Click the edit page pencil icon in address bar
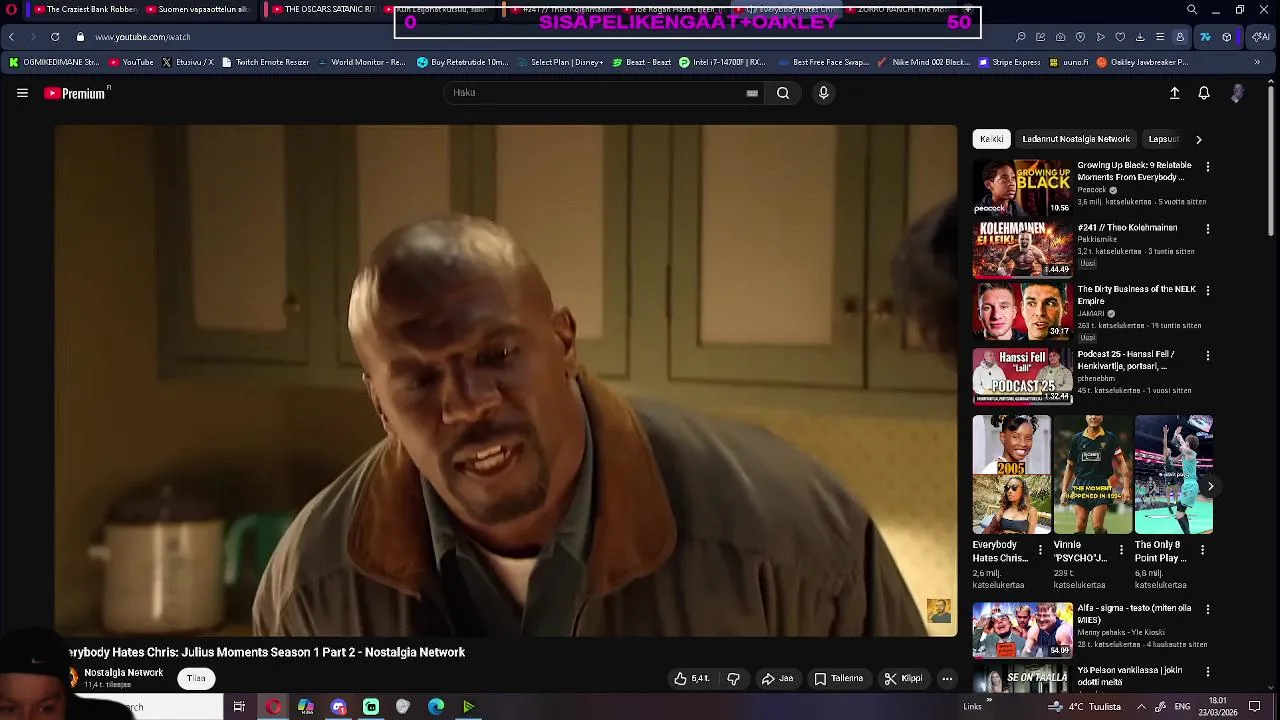1280x720 pixels. [1040, 37]
